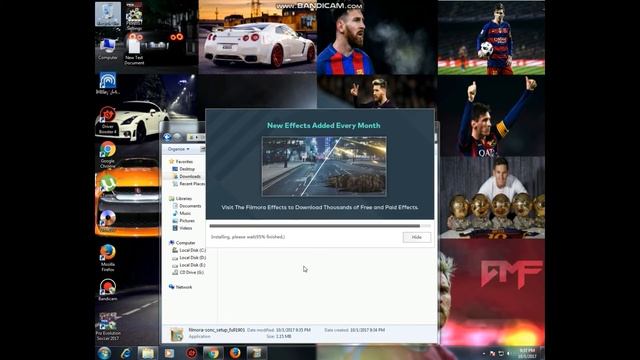Switch to Google Chrome in taskbar

[x=213, y=353]
